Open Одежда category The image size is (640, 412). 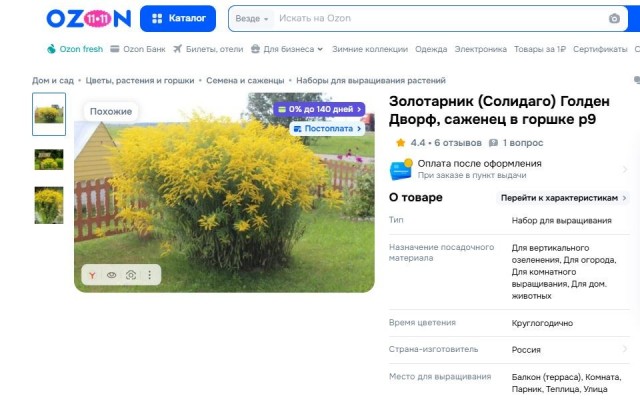tap(431, 49)
